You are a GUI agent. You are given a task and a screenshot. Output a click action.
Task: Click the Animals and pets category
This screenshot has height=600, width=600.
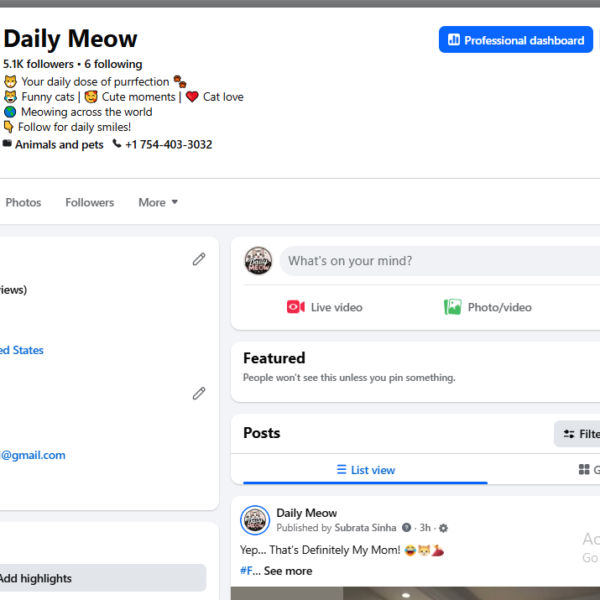point(59,145)
